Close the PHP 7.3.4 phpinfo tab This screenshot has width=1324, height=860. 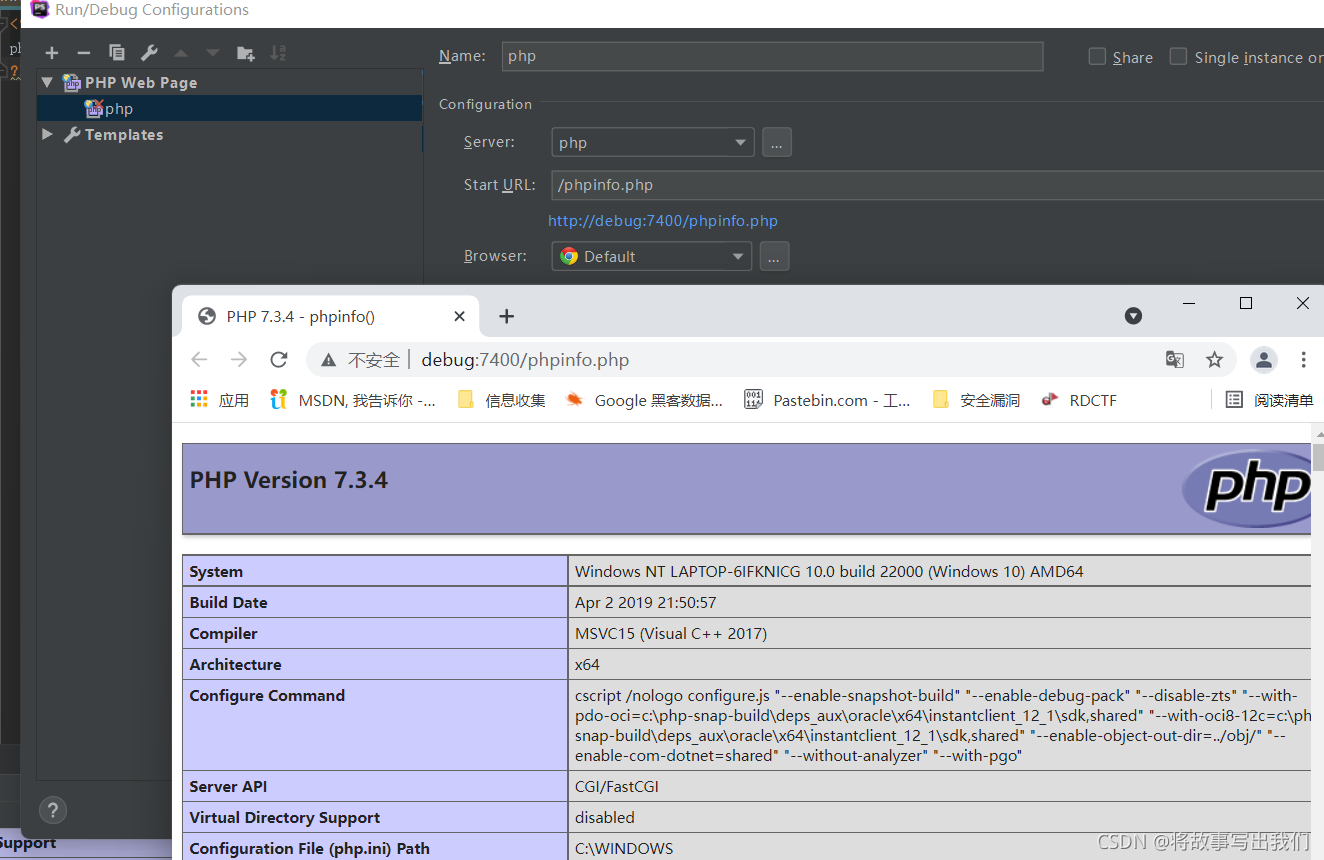click(x=459, y=316)
